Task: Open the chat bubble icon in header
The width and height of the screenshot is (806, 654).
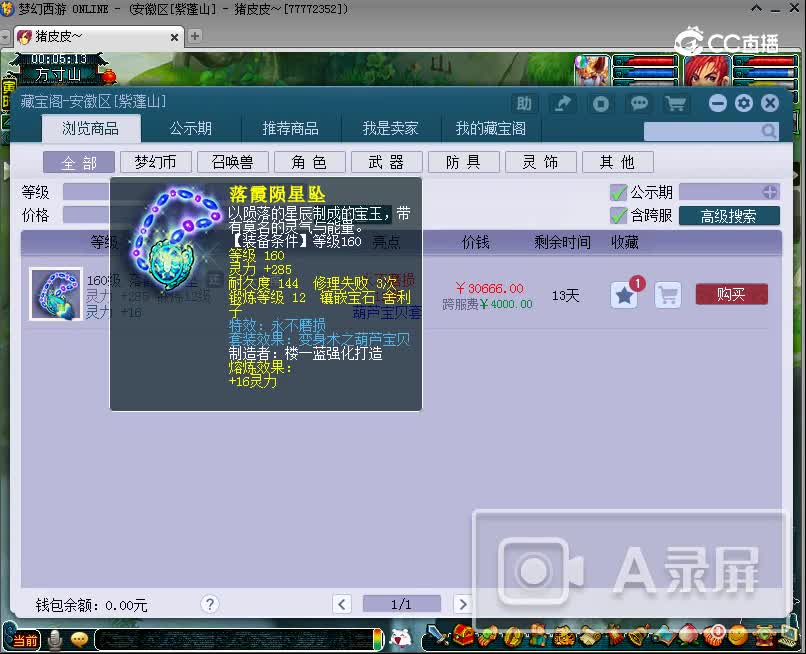Action: tap(639, 104)
